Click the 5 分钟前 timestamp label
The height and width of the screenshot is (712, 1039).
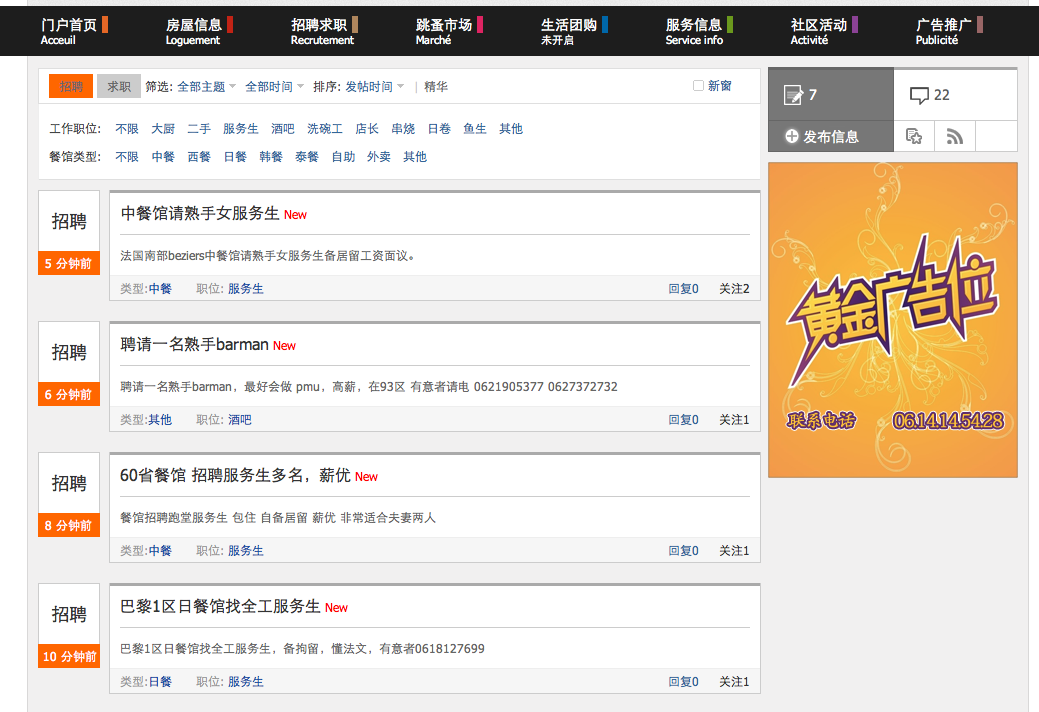coord(68,263)
